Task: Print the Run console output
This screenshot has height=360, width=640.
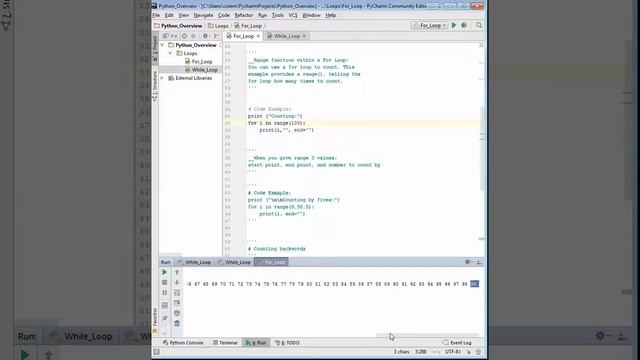Action: [x=177, y=313]
